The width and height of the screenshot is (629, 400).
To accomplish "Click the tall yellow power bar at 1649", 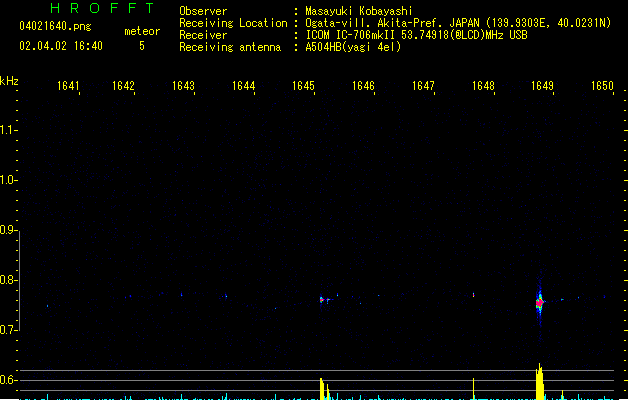I will tap(540, 382).
